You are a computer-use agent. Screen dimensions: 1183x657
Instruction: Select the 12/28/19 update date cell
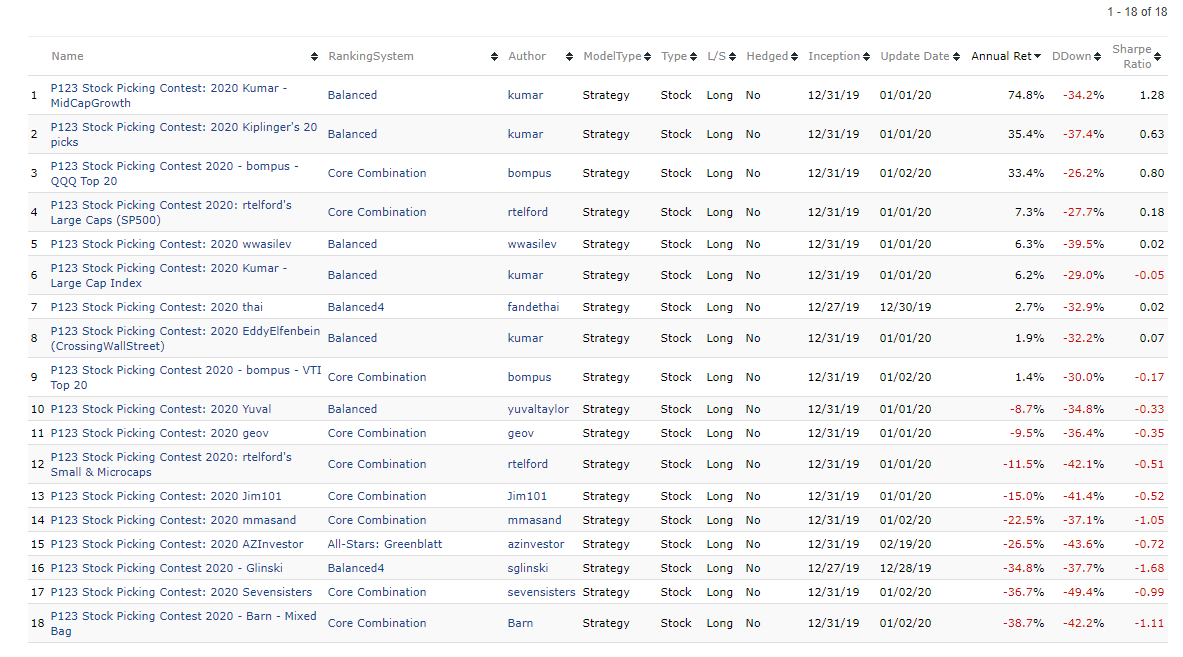point(905,569)
